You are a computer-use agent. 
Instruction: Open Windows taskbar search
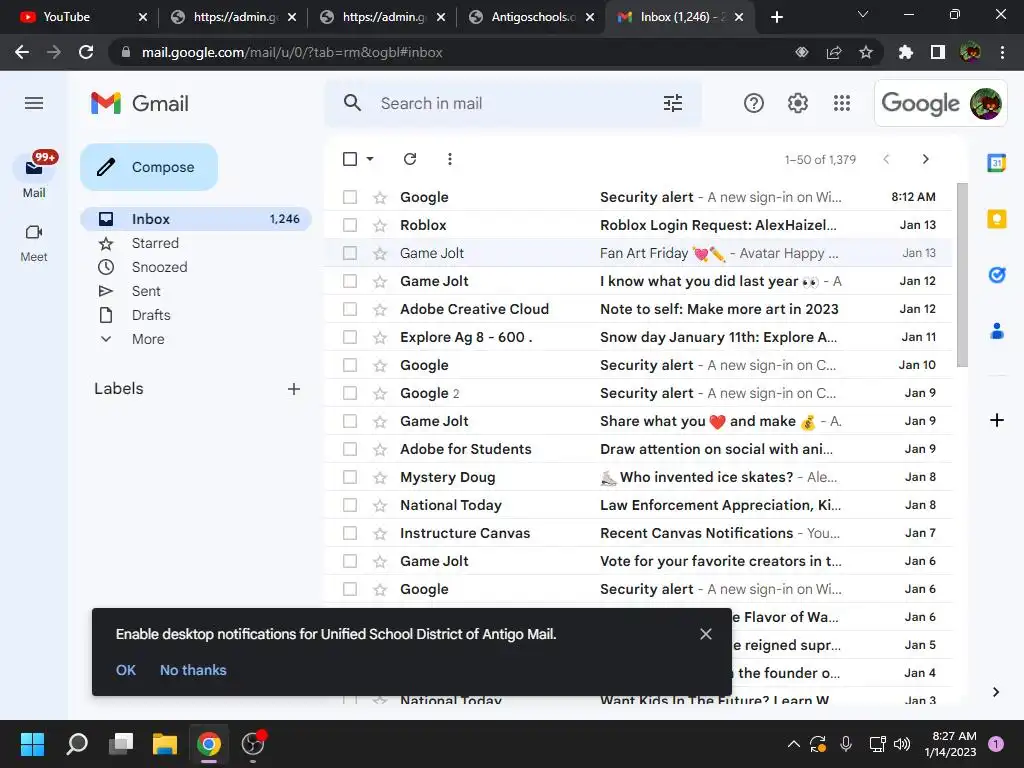click(77, 744)
